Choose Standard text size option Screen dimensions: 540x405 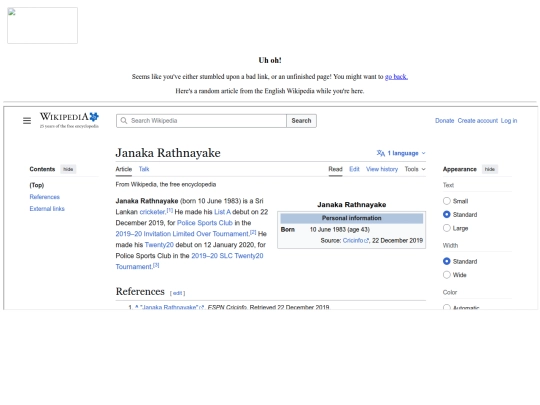[x=447, y=215]
